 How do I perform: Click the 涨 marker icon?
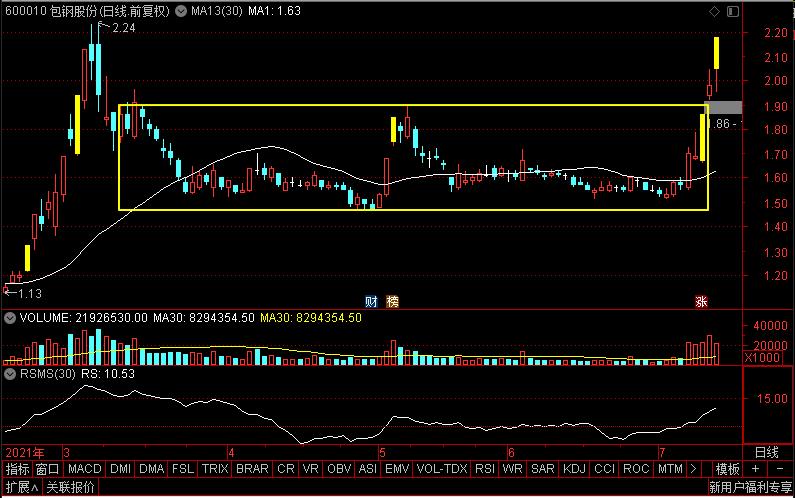[x=701, y=302]
